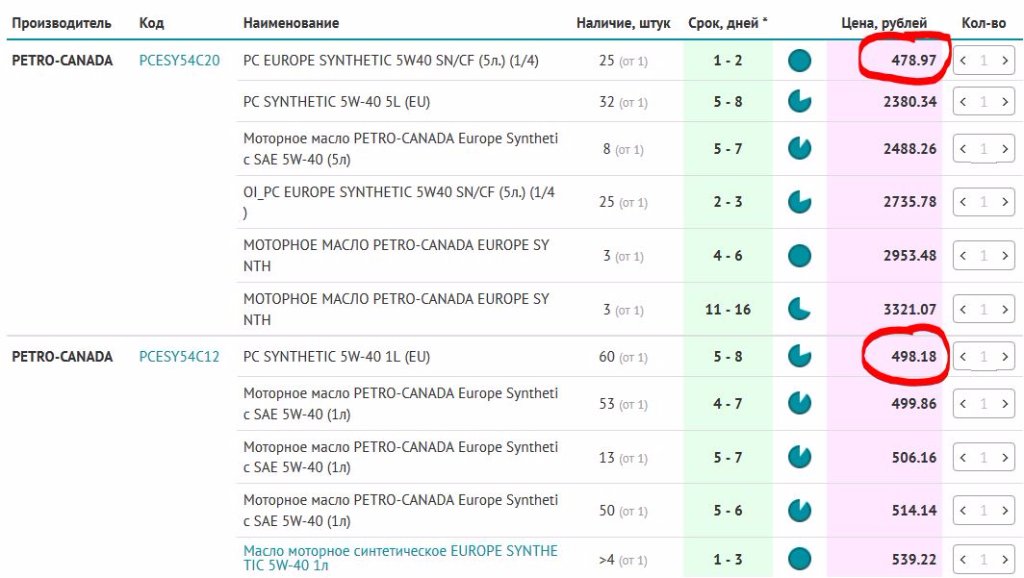Decrease quantity for the 3321.07 price row
This screenshot has width=1024, height=578.
(963, 309)
